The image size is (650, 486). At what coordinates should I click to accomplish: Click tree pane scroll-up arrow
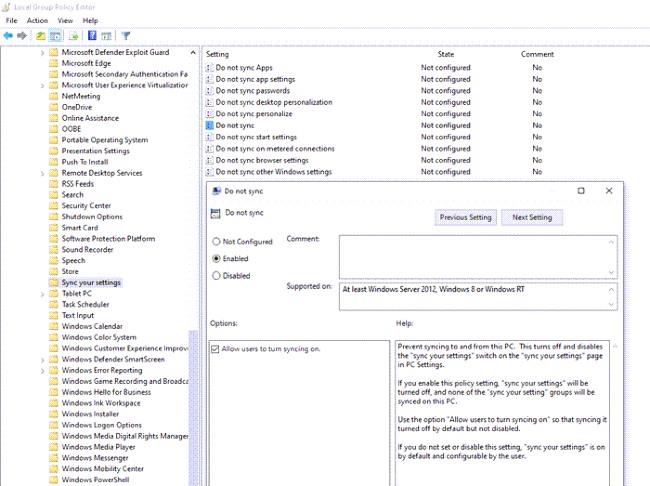(193, 53)
